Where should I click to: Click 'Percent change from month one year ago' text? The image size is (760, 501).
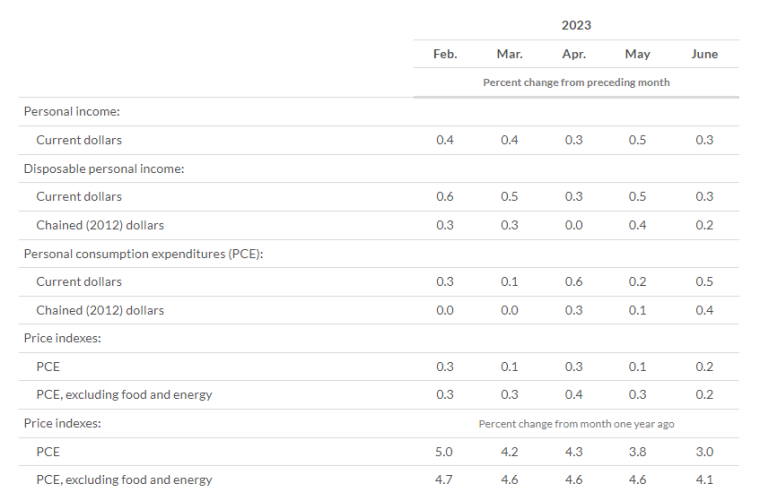576,424
